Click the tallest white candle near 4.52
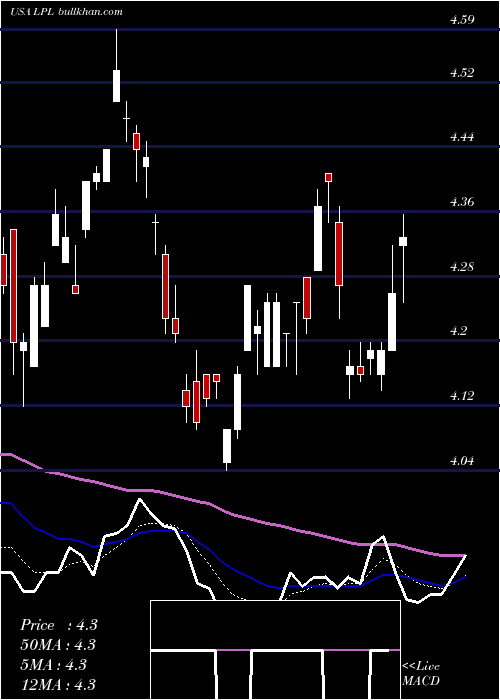 pos(116,86)
